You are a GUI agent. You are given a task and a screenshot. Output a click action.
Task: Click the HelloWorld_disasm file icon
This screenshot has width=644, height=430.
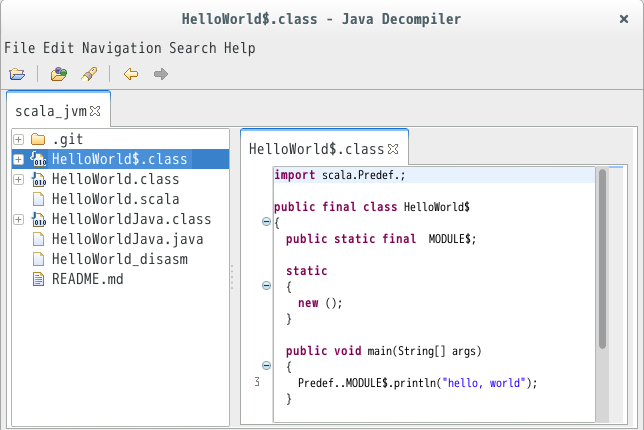[x=38, y=259]
